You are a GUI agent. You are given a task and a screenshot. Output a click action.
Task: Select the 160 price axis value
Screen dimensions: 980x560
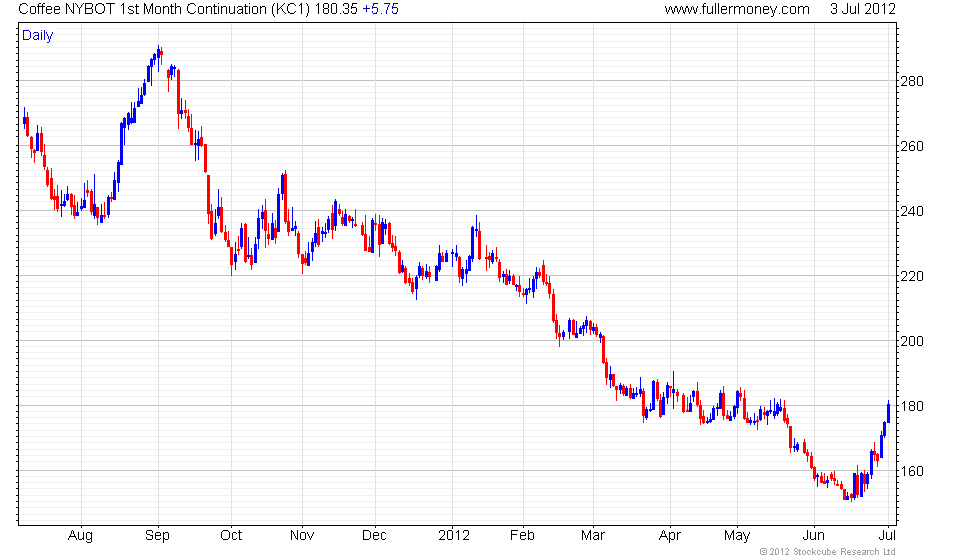pos(911,471)
